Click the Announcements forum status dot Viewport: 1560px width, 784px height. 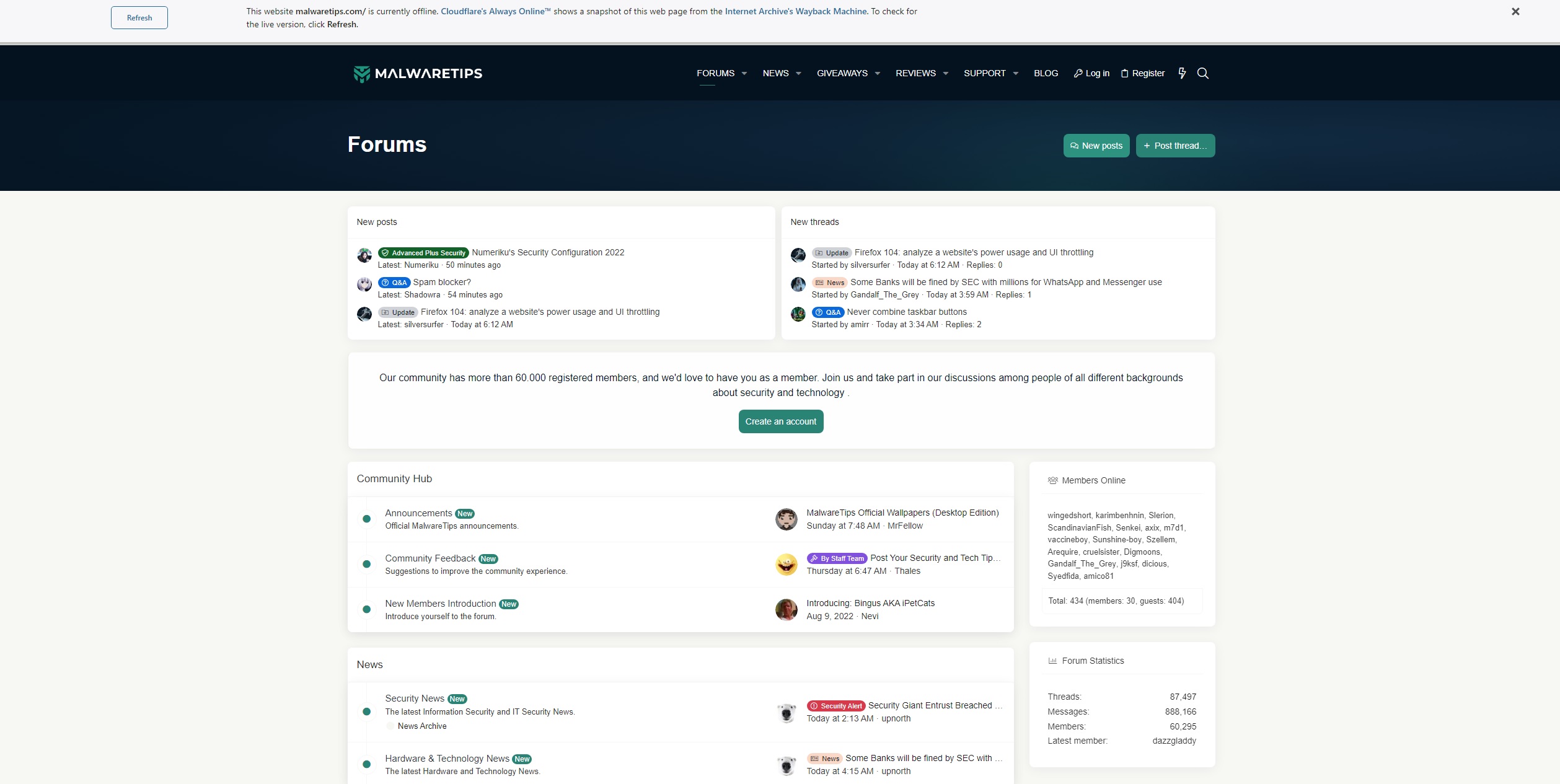[x=366, y=519]
